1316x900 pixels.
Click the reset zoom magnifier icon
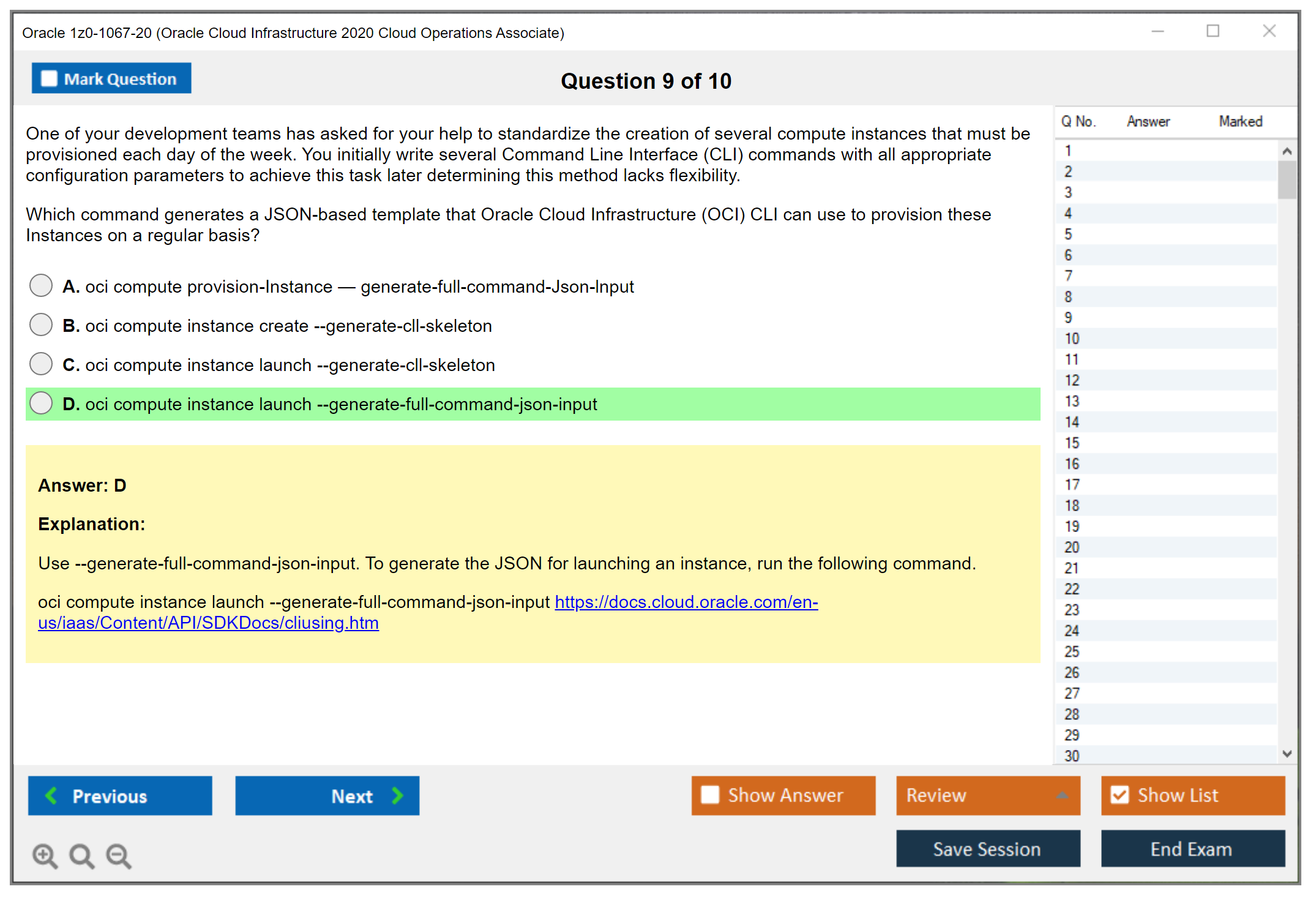click(x=81, y=855)
